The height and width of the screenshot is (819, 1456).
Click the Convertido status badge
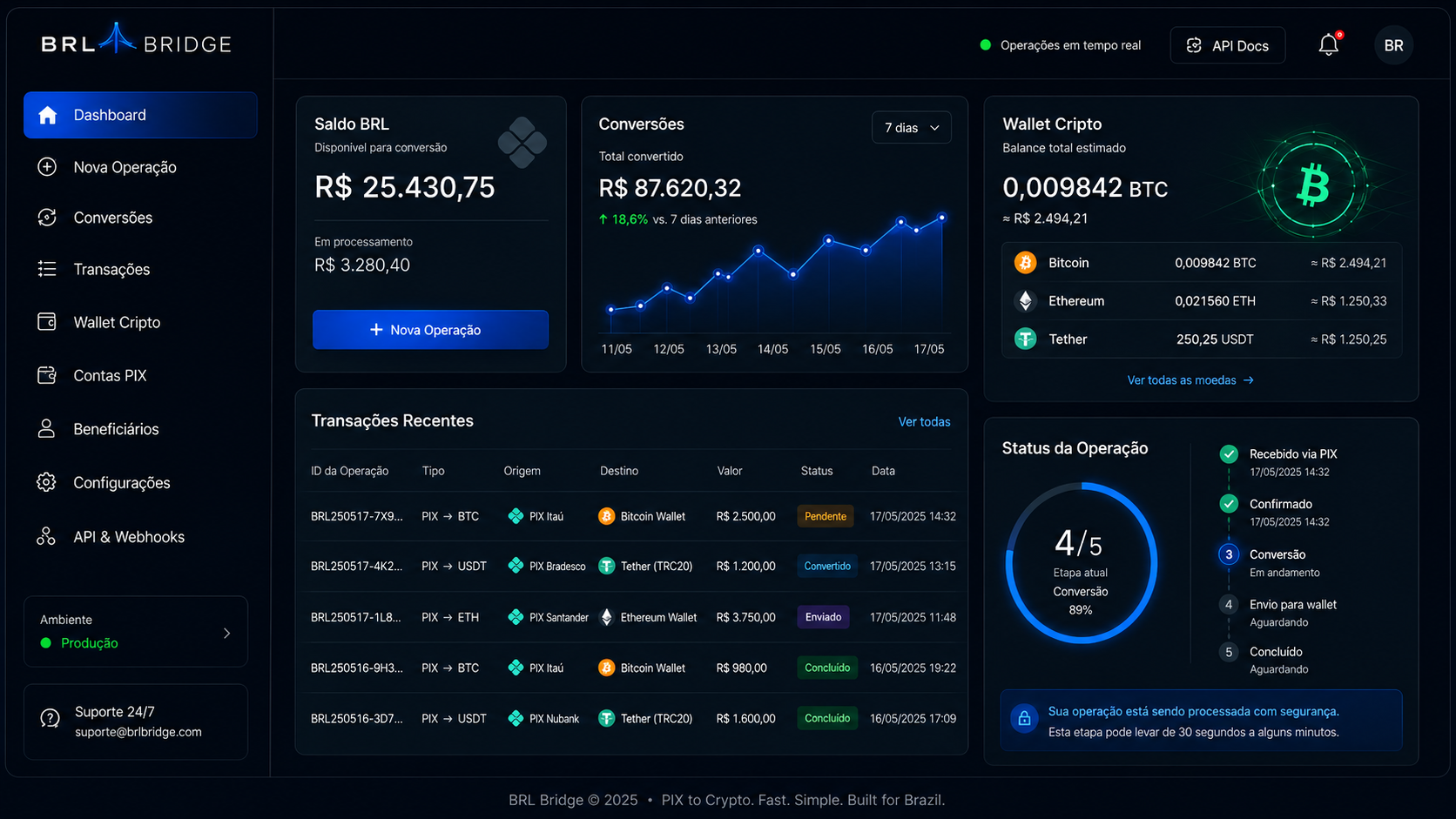(x=827, y=566)
